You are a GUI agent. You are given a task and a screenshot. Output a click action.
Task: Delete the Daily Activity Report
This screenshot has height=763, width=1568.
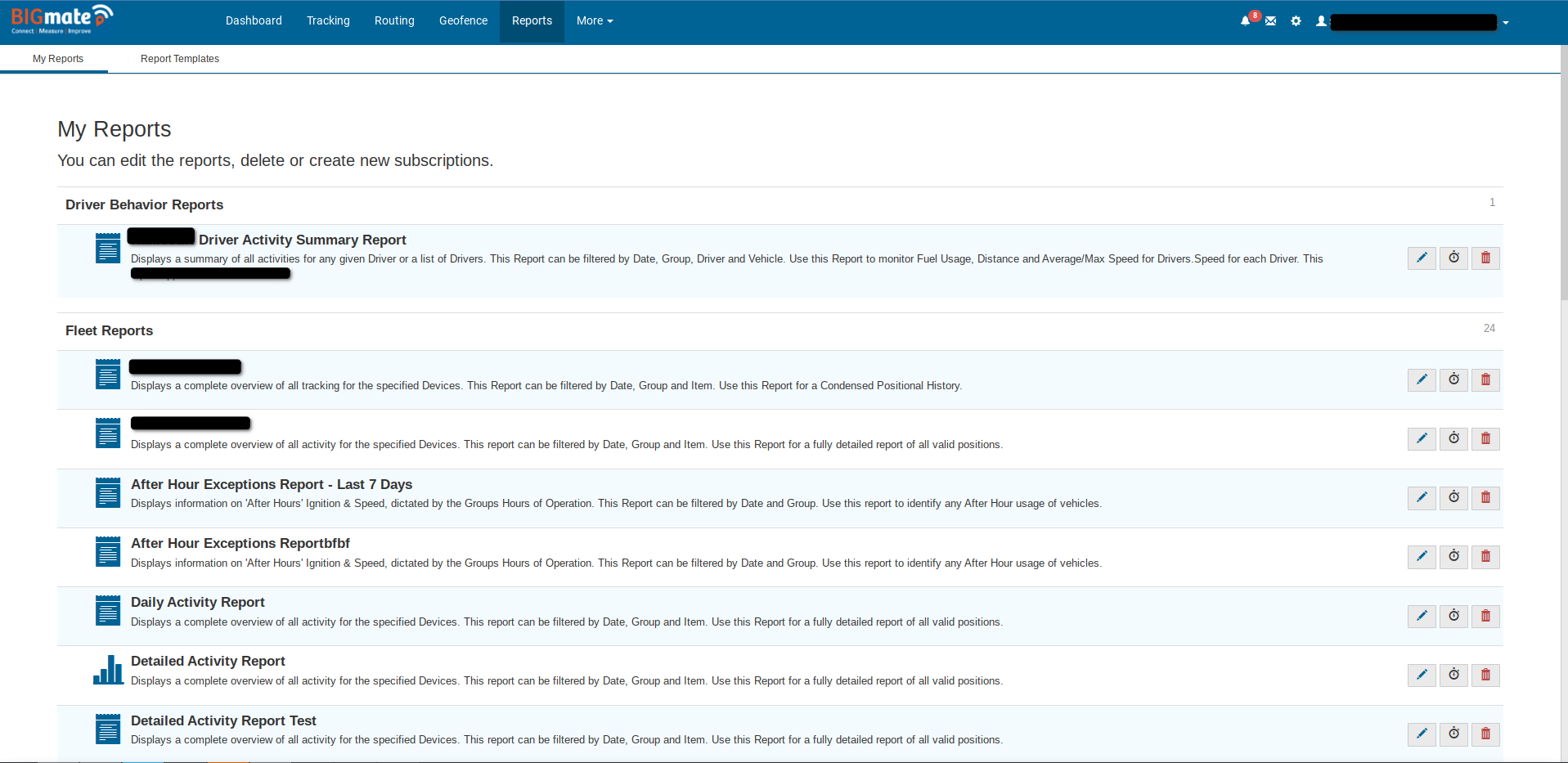pos(1485,617)
